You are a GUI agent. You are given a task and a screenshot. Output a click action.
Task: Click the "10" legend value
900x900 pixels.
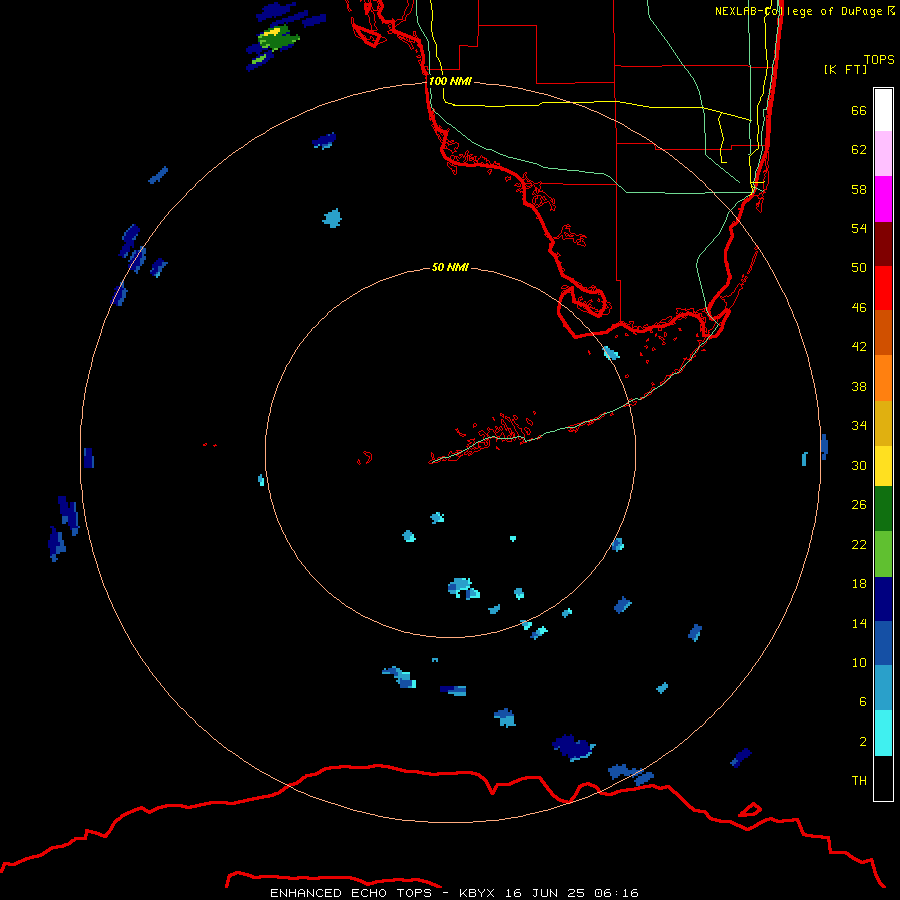(859, 663)
